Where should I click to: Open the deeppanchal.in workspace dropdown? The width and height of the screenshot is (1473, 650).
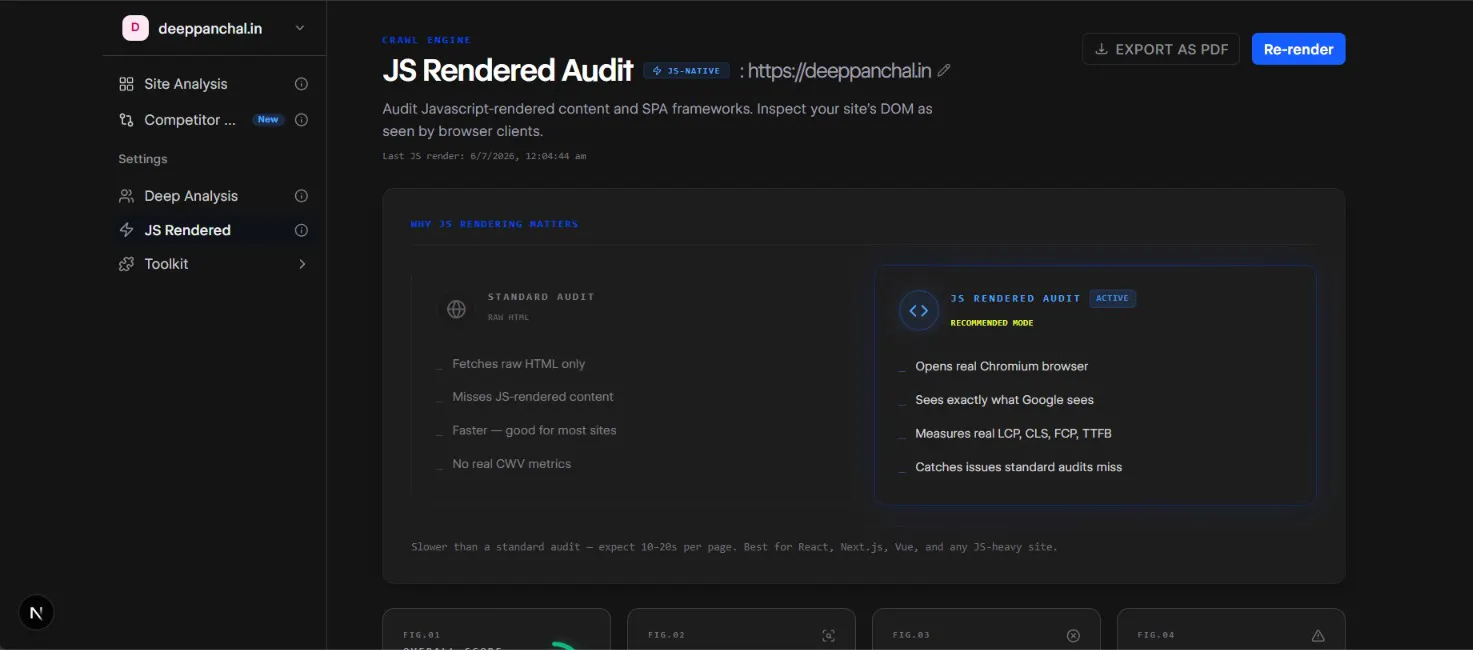tap(214, 28)
